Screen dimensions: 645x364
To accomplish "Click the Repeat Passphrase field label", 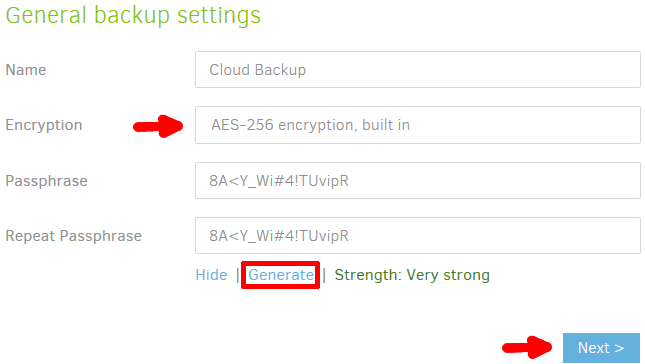I will coord(73,236).
